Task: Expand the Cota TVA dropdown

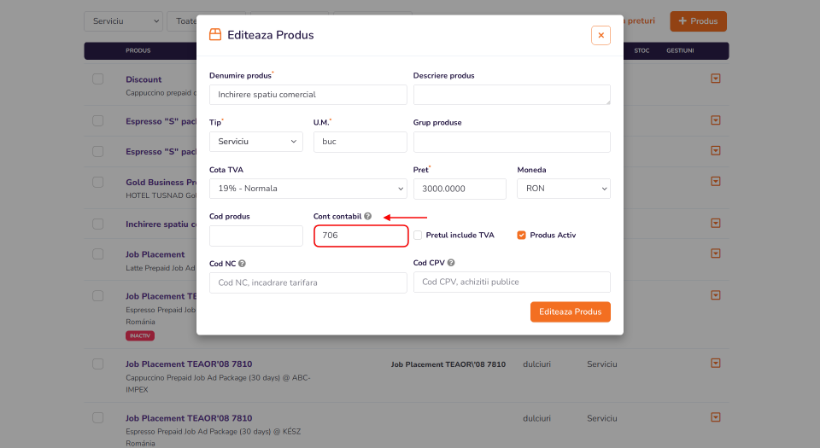Action: tap(308, 189)
